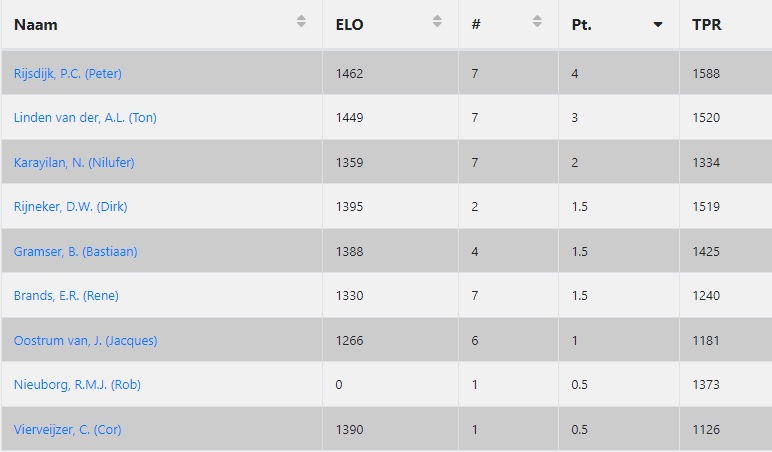The height and width of the screenshot is (452, 772).
Task: Click TPR value 1588 in first row
Action: point(706,73)
